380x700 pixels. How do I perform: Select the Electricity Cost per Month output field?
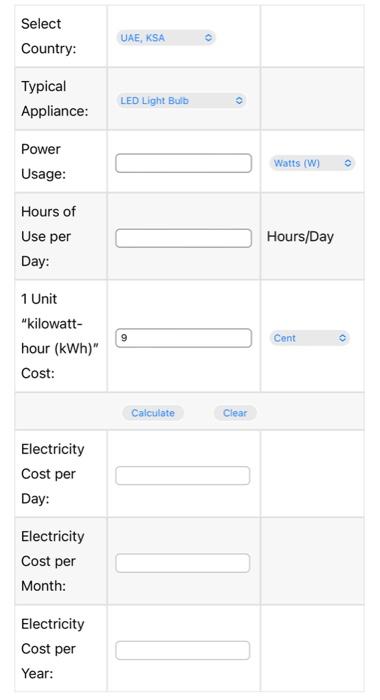183,563
